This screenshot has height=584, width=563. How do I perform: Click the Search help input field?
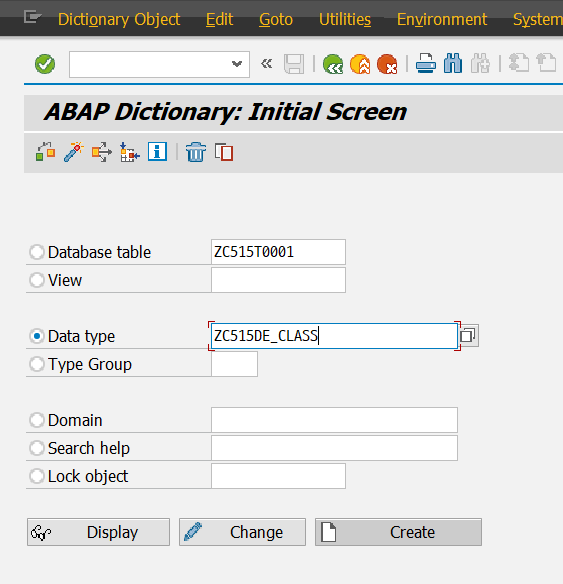(x=334, y=448)
